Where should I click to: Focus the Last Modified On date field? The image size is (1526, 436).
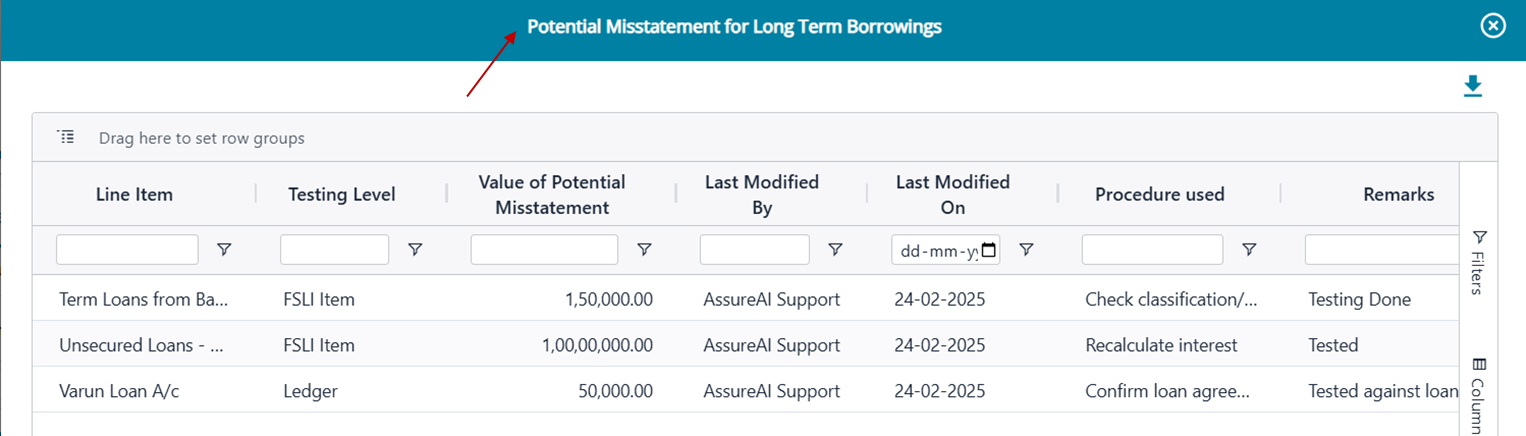point(934,250)
